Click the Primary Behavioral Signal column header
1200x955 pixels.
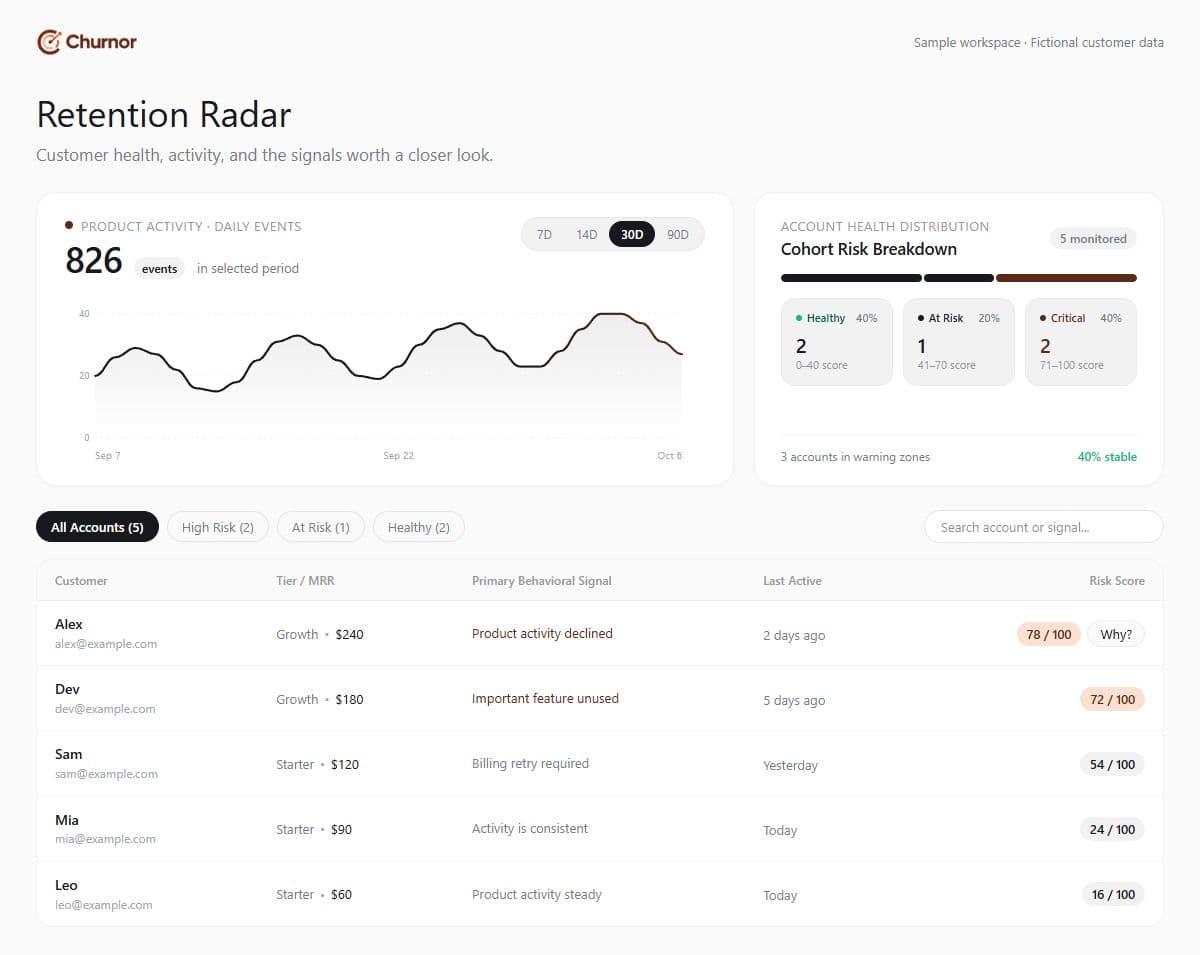tap(542, 581)
